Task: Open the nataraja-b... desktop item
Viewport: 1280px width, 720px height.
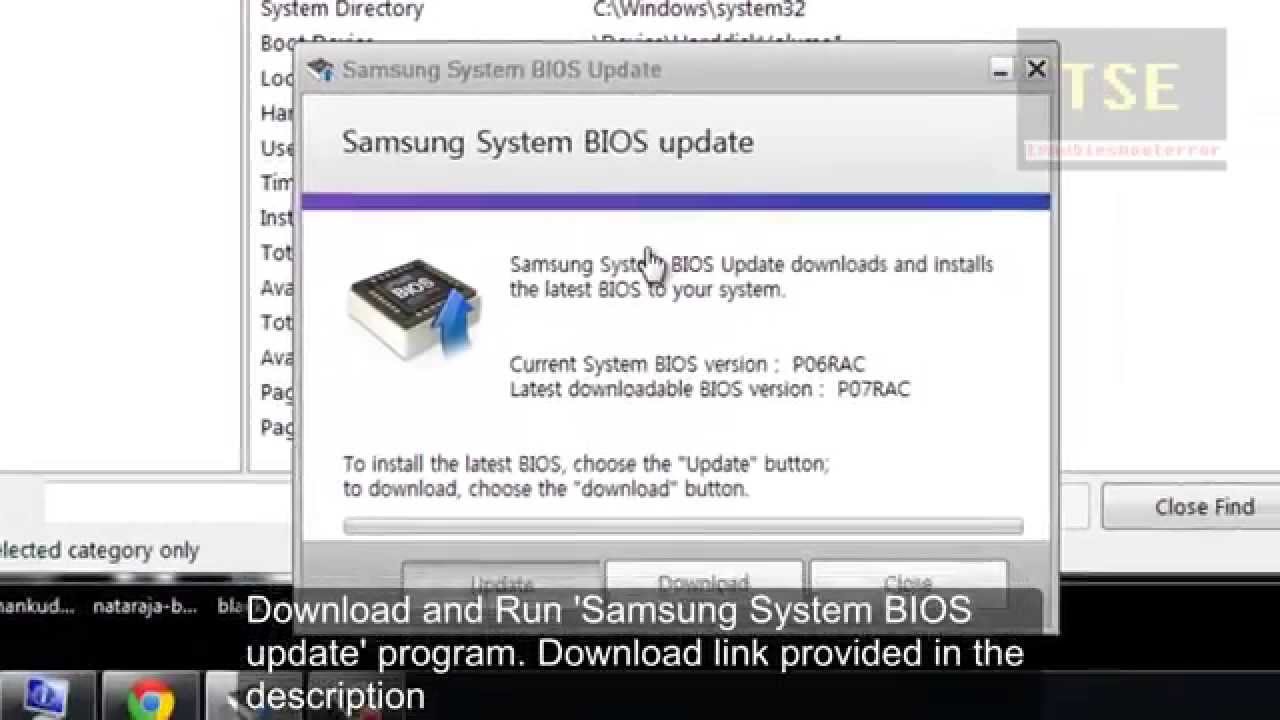Action: [145, 606]
